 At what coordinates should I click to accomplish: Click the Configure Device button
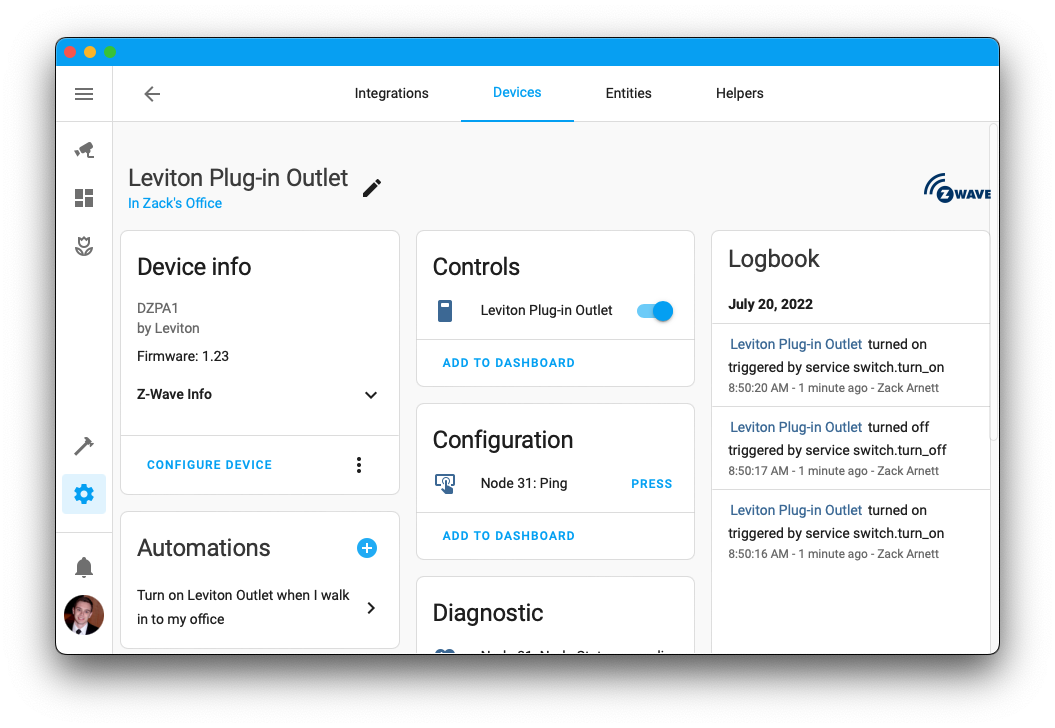click(209, 464)
